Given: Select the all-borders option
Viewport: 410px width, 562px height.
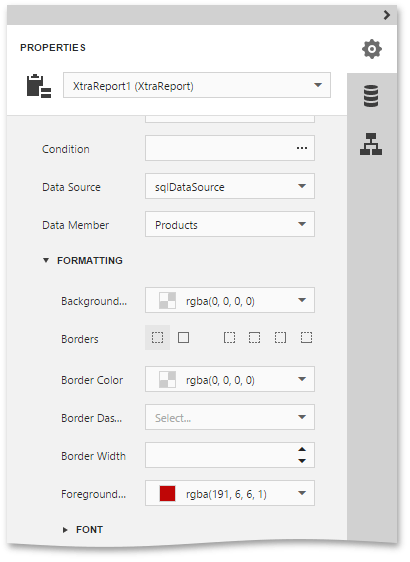Looking at the screenshot, I should (183, 337).
